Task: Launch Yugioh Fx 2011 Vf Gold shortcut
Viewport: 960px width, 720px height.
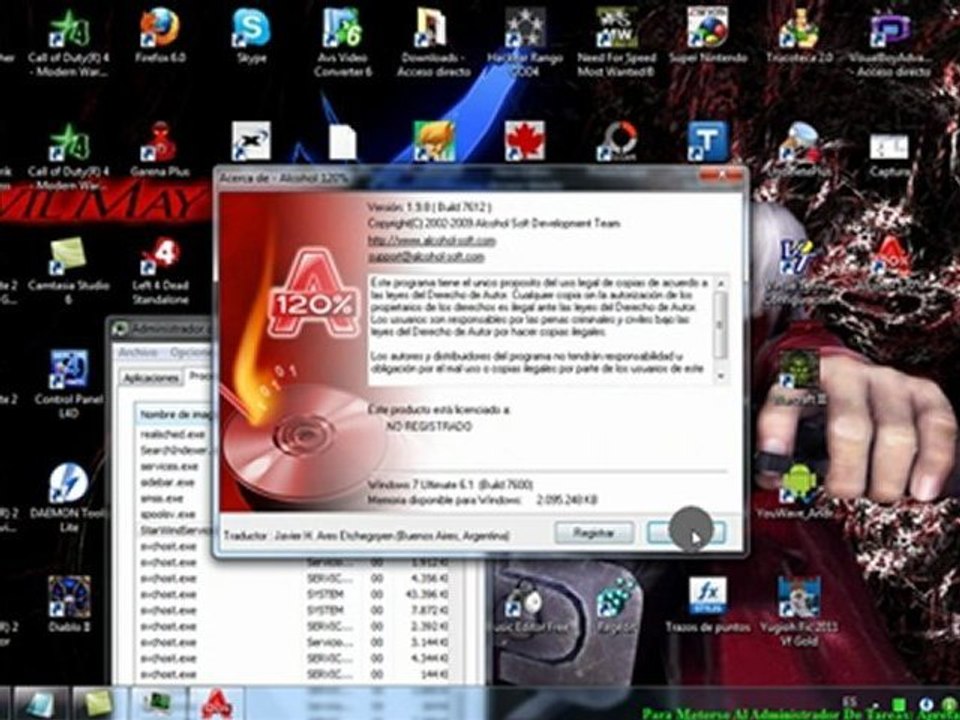Action: coord(799,611)
